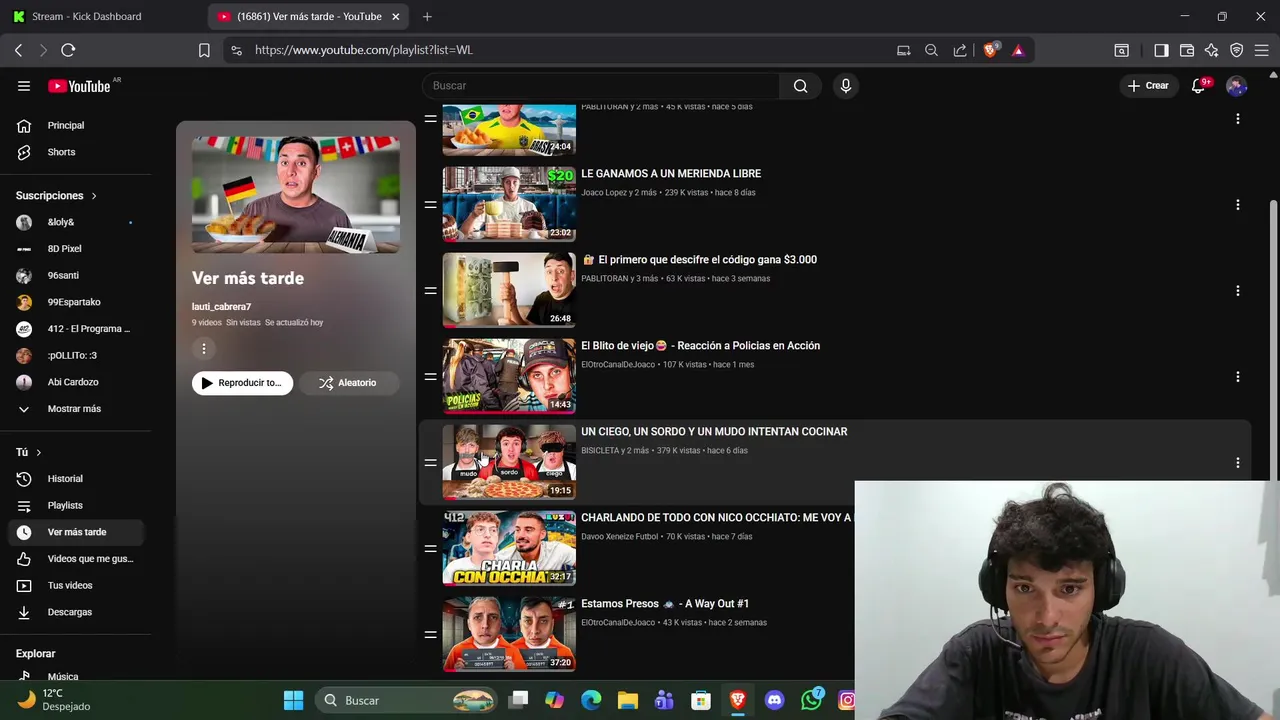The image size is (1280, 720).
Task: Open more options for UN CIEGO, UN SORDO video
Action: coord(1237,463)
